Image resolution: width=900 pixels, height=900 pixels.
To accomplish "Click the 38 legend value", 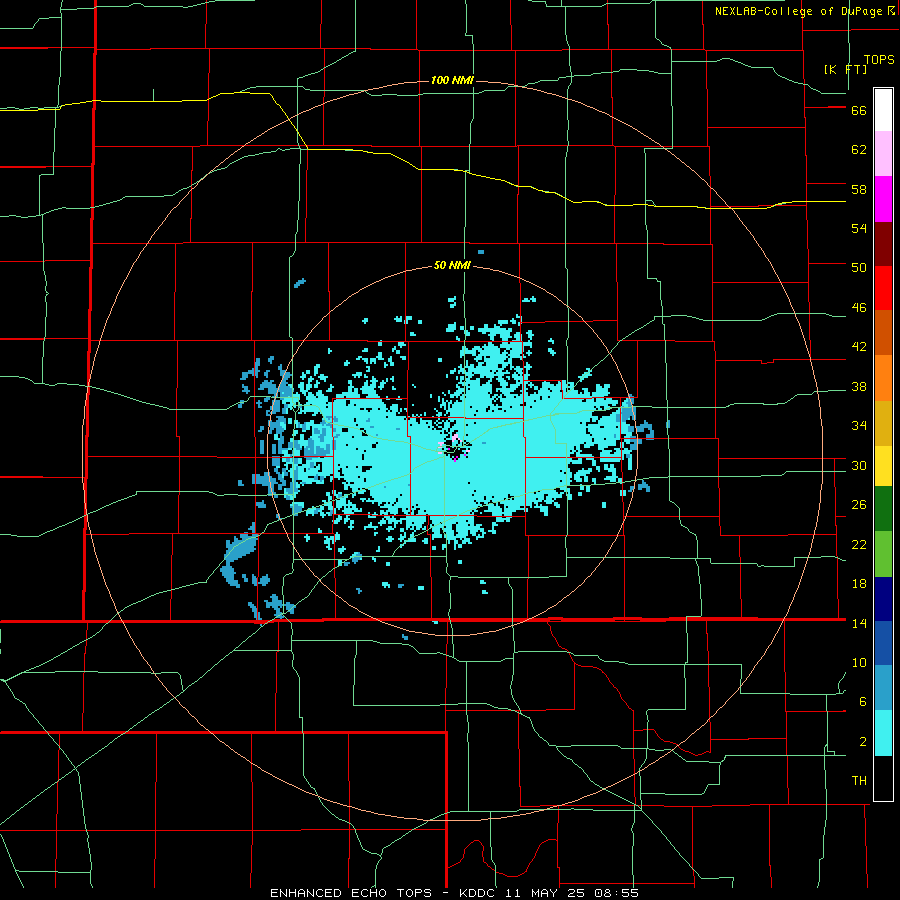I will coord(859,387).
